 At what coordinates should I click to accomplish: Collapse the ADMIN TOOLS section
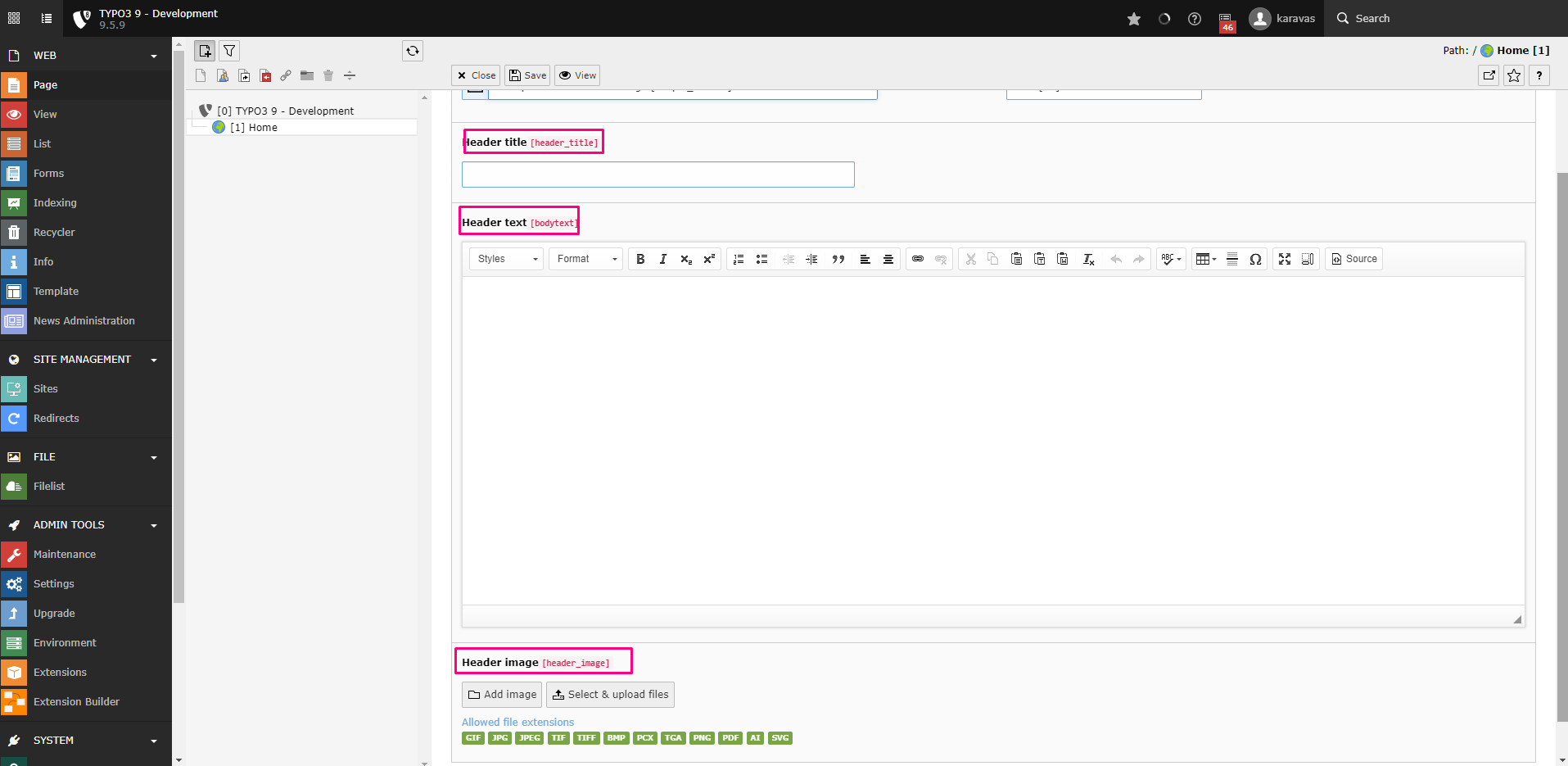click(153, 524)
